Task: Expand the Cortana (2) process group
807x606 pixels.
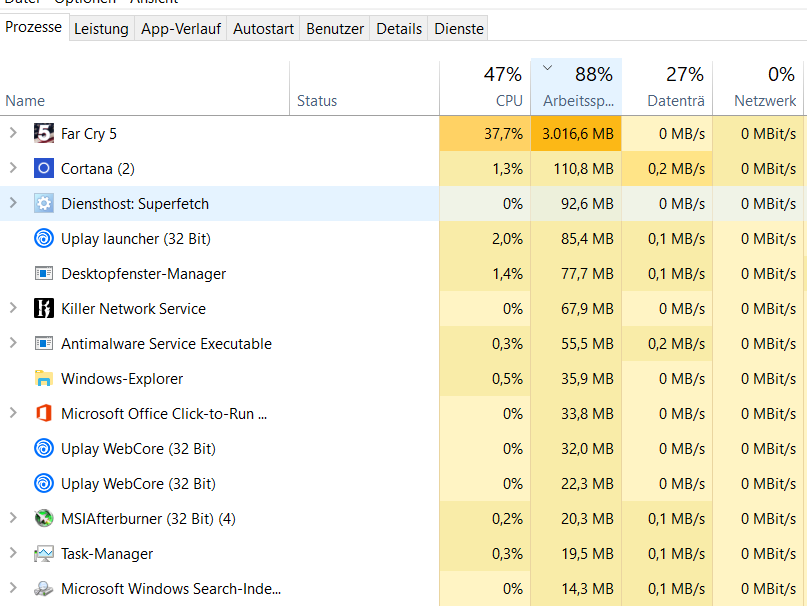Action: [13, 168]
